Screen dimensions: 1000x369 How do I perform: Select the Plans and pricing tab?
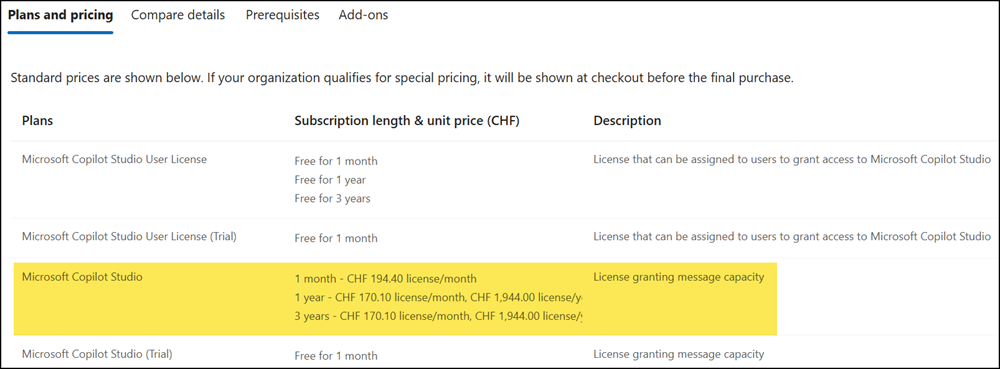(60, 15)
